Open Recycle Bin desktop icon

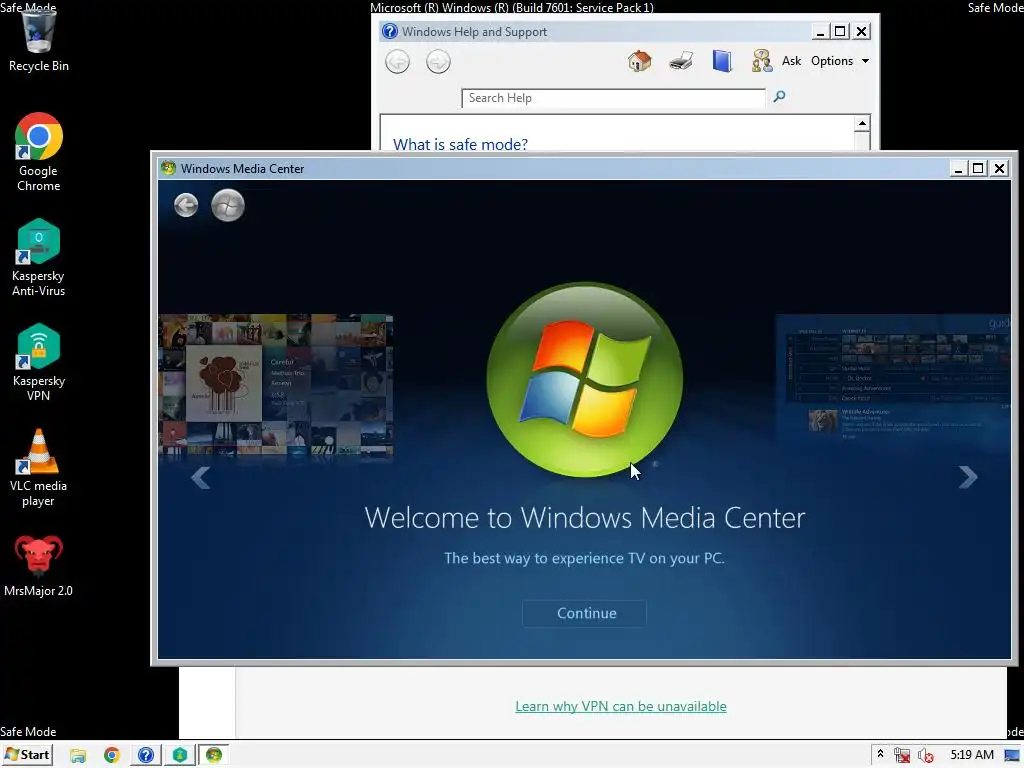pos(39,39)
